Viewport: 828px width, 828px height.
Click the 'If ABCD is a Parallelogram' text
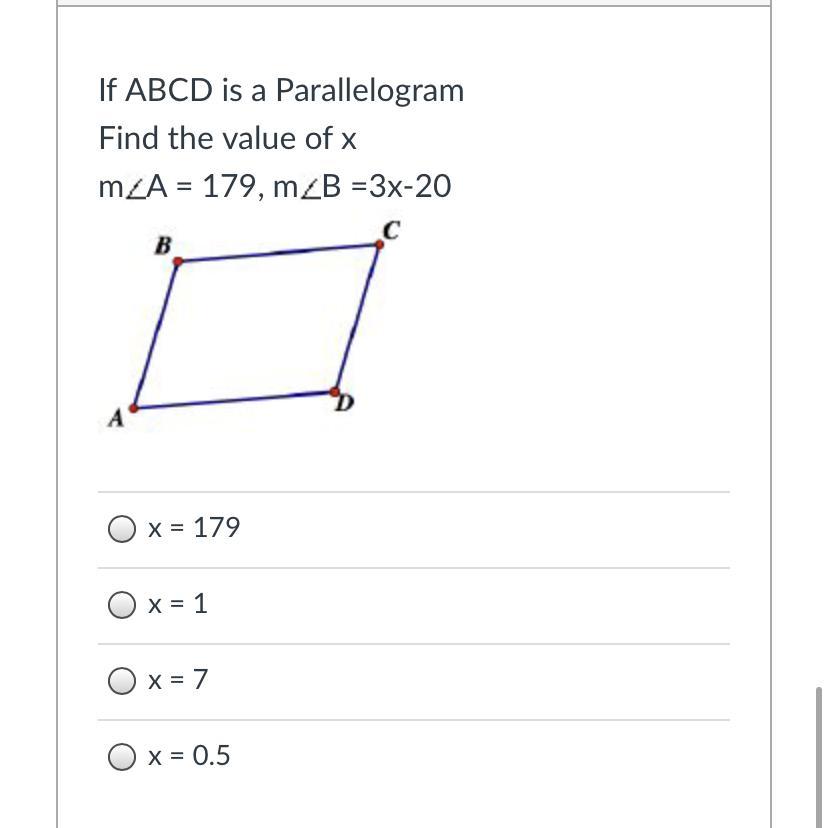[x=281, y=90]
